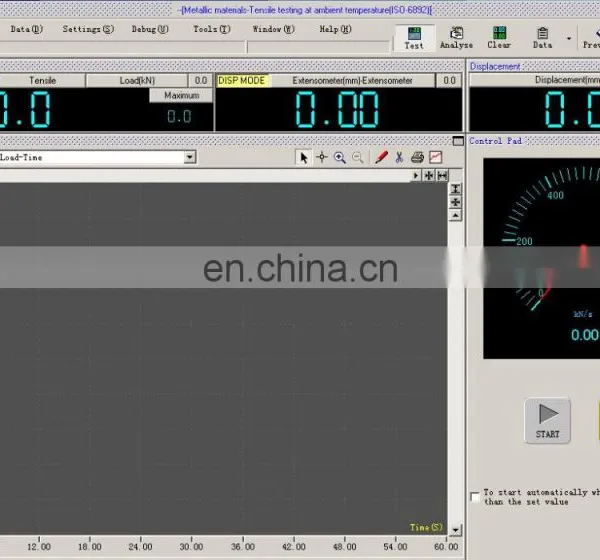This screenshot has width=600, height=560.
Task: Click the DISP MODE yellow indicator
Action: 241,80
